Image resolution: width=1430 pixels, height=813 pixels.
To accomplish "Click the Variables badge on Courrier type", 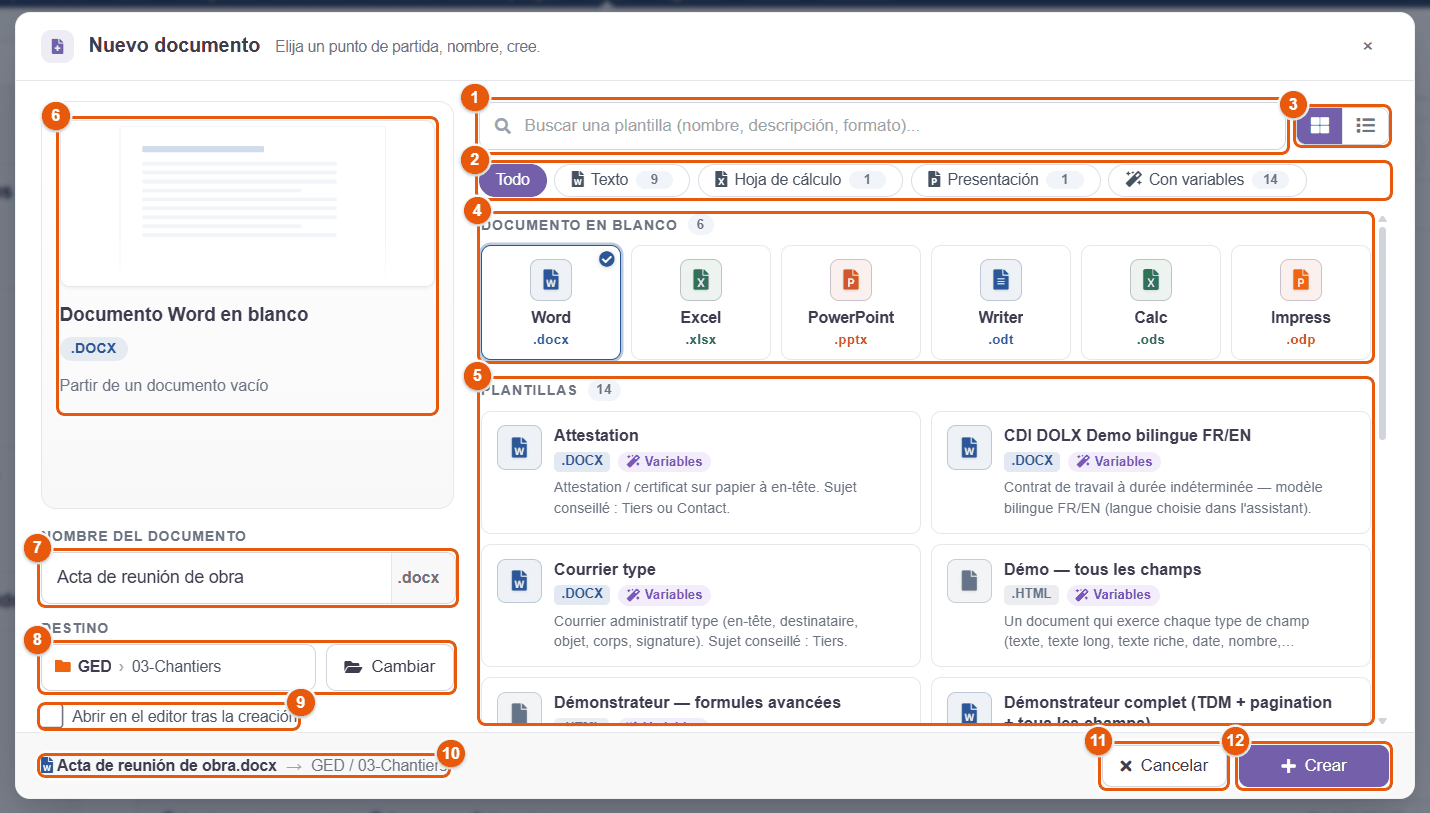I will pyautogui.click(x=664, y=594).
